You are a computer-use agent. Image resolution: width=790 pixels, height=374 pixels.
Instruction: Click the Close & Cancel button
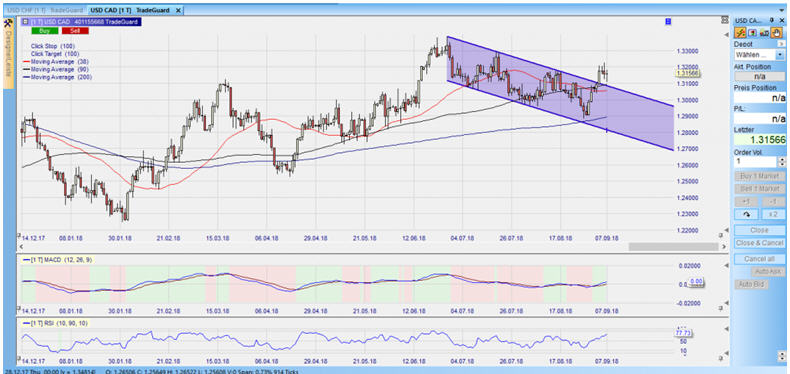[x=760, y=243]
